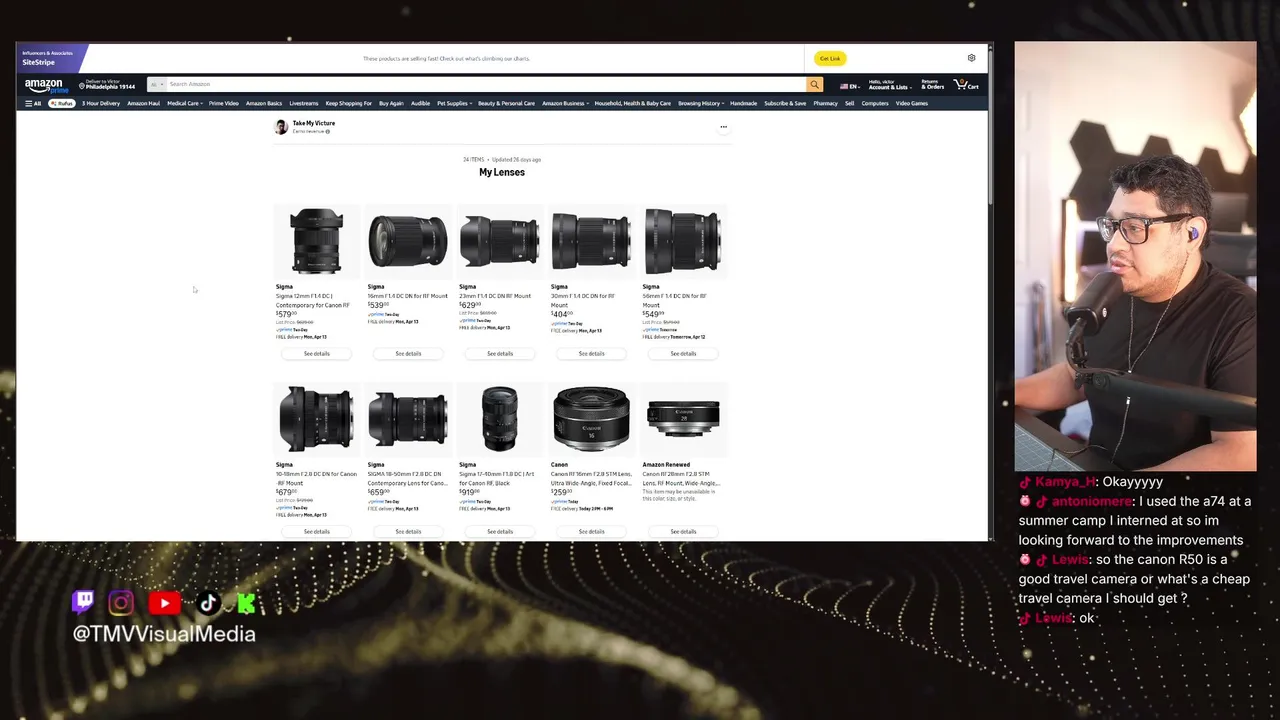
Task: Click the Twitch icon in the overlay
Action: point(83,601)
